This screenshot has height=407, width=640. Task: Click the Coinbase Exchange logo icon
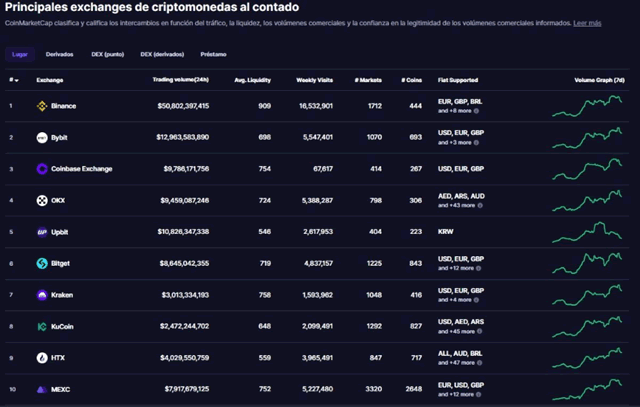coord(43,169)
